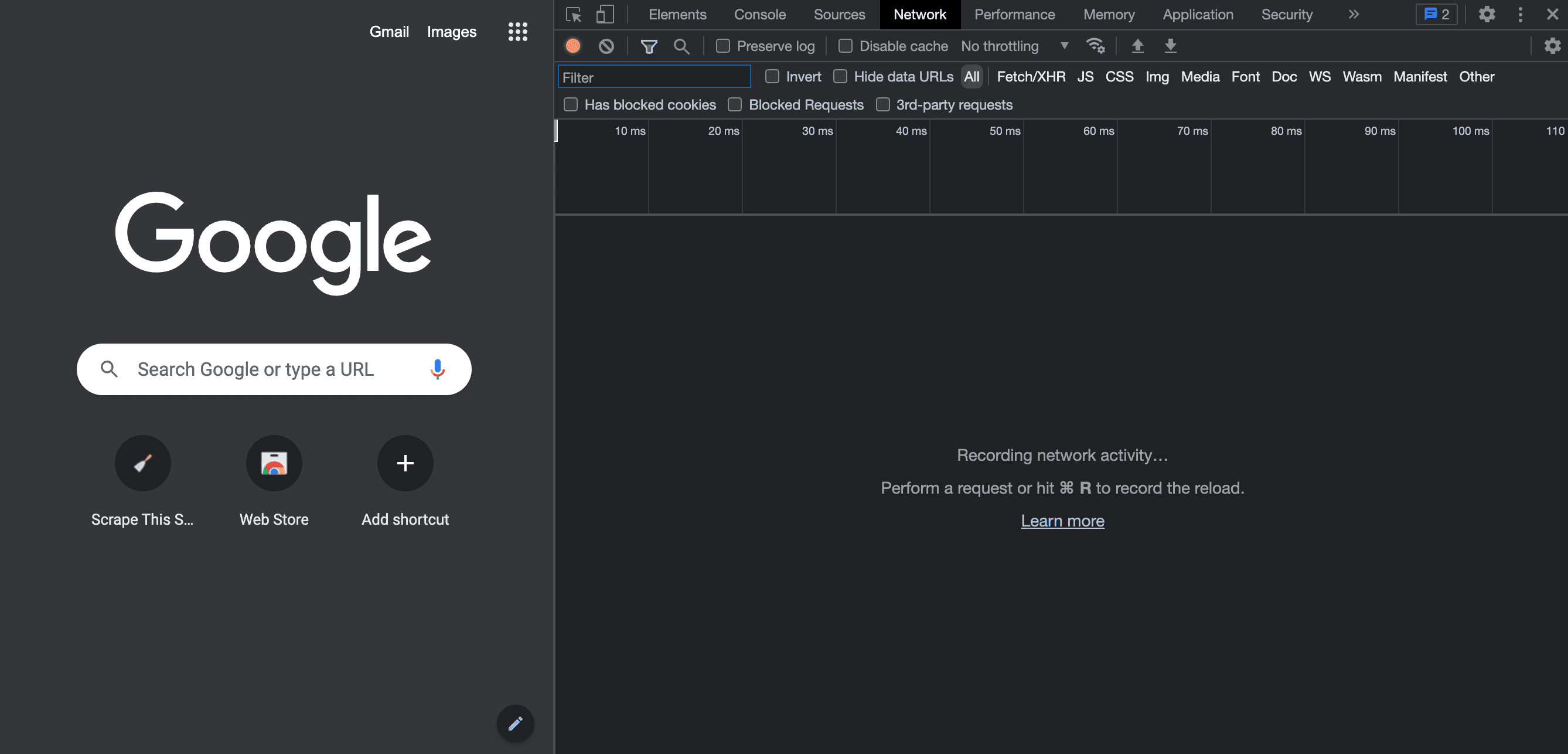This screenshot has width=1568, height=754.
Task: Filter requests by Font
Action: [x=1245, y=77]
